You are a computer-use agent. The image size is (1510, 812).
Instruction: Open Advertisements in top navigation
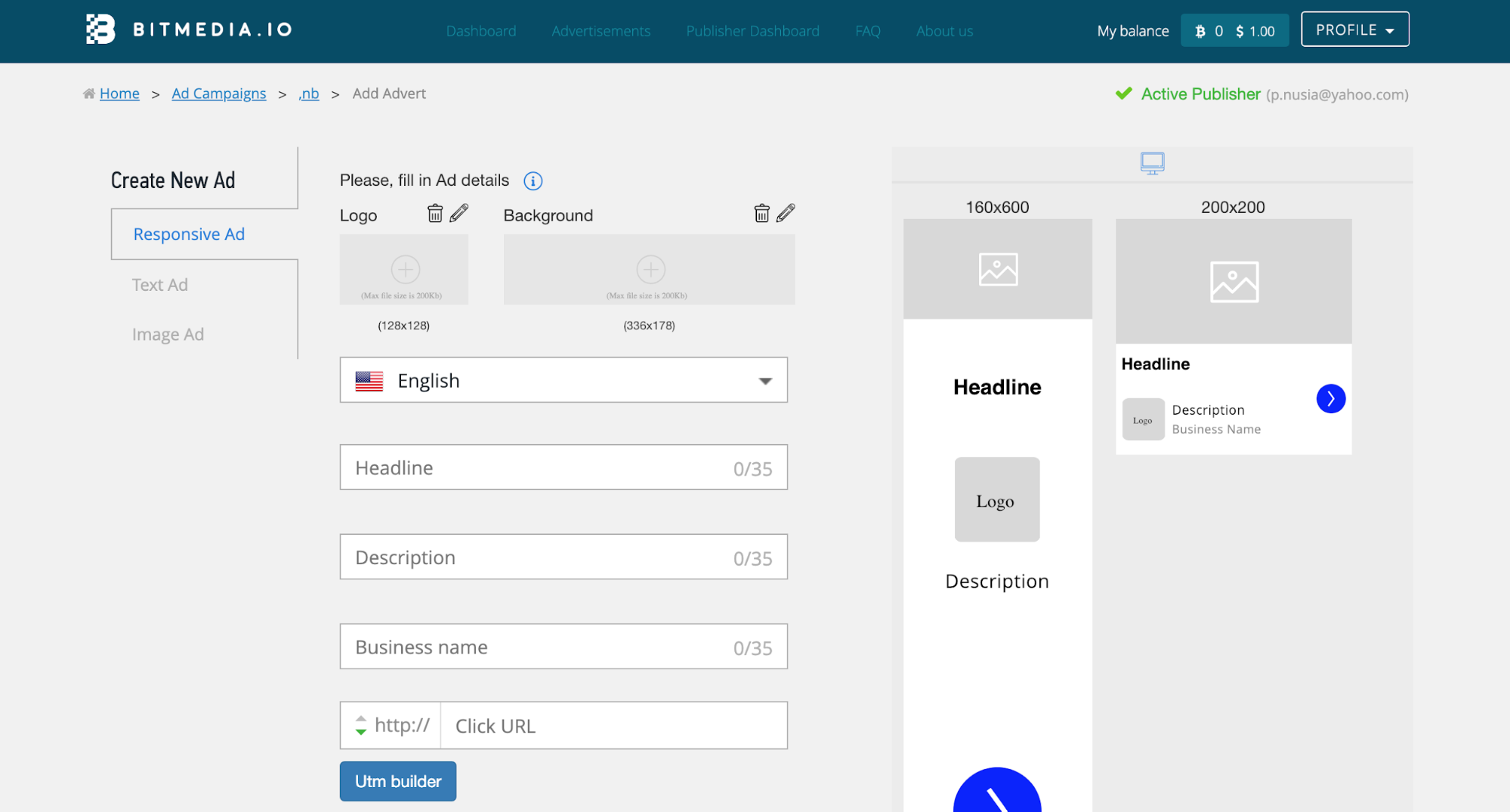(x=601, y=31)
